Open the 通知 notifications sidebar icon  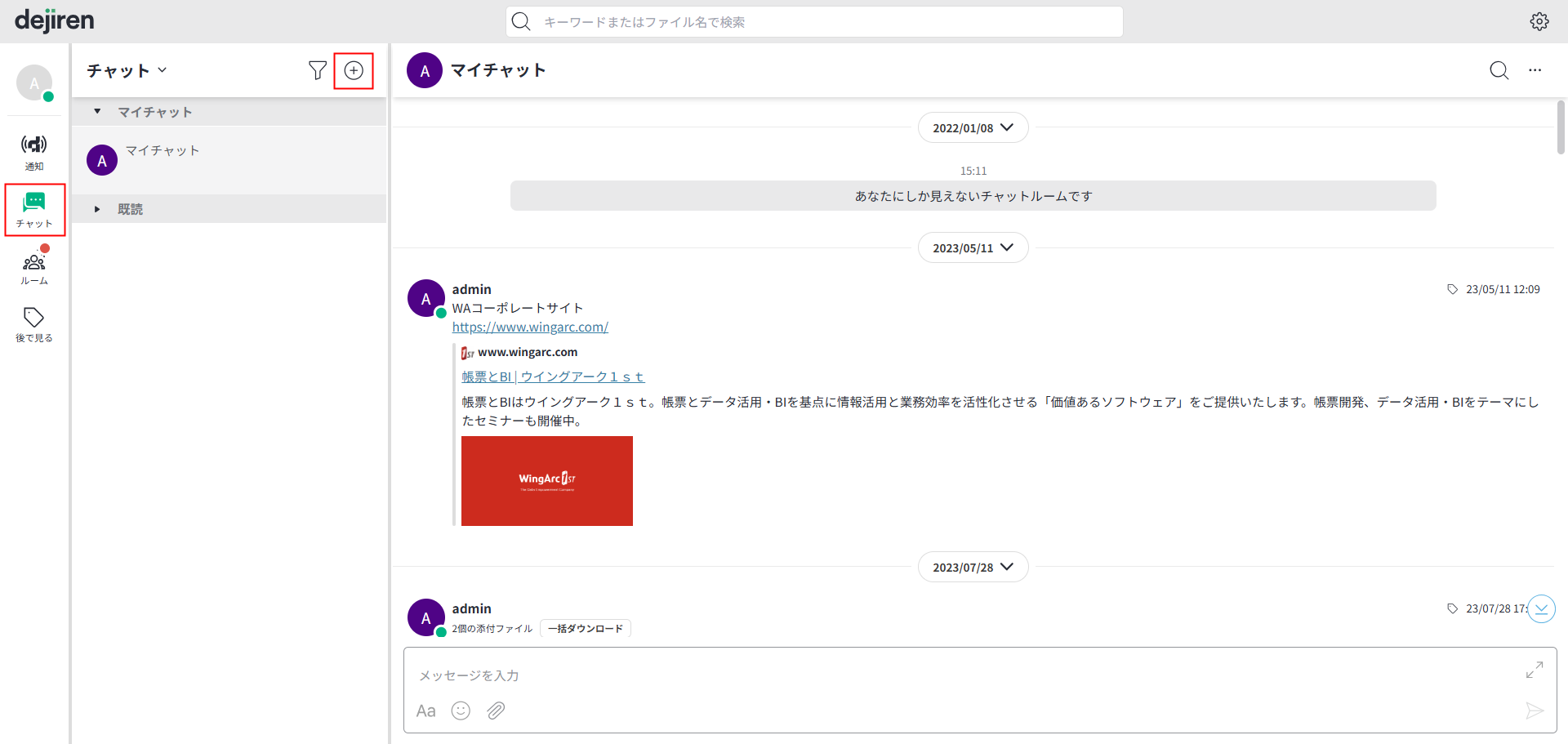[33, 152]
